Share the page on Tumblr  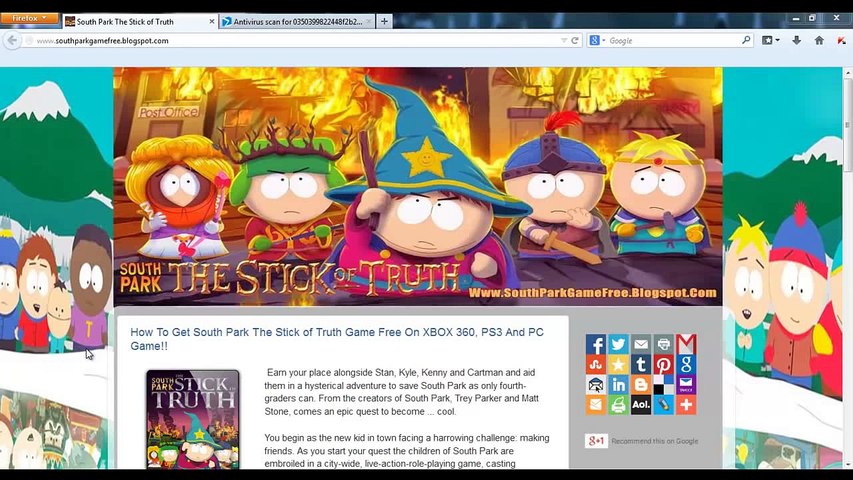pyautogui.click(x=641, y=364)
